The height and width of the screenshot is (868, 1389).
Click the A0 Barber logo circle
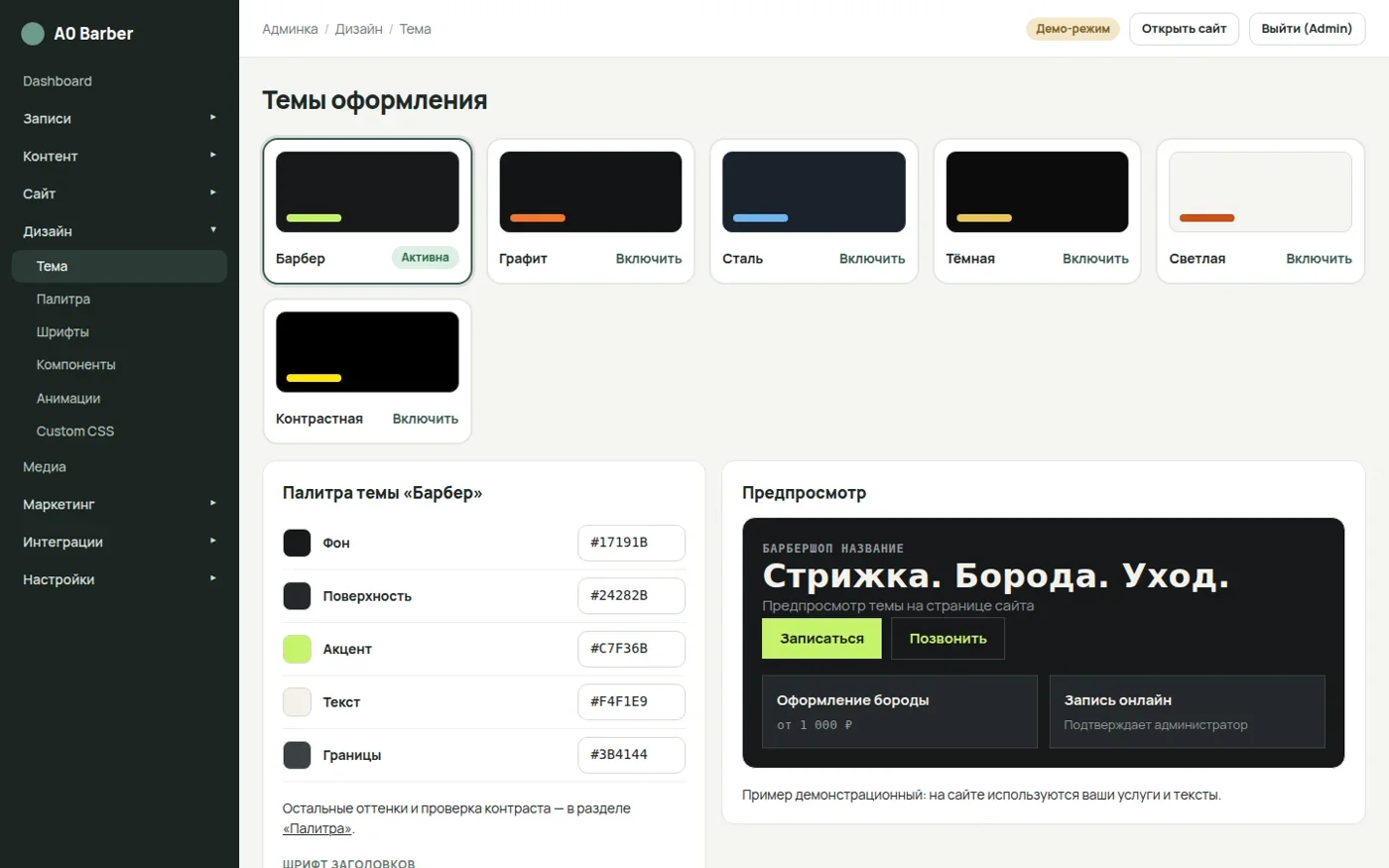coord(33,34)
